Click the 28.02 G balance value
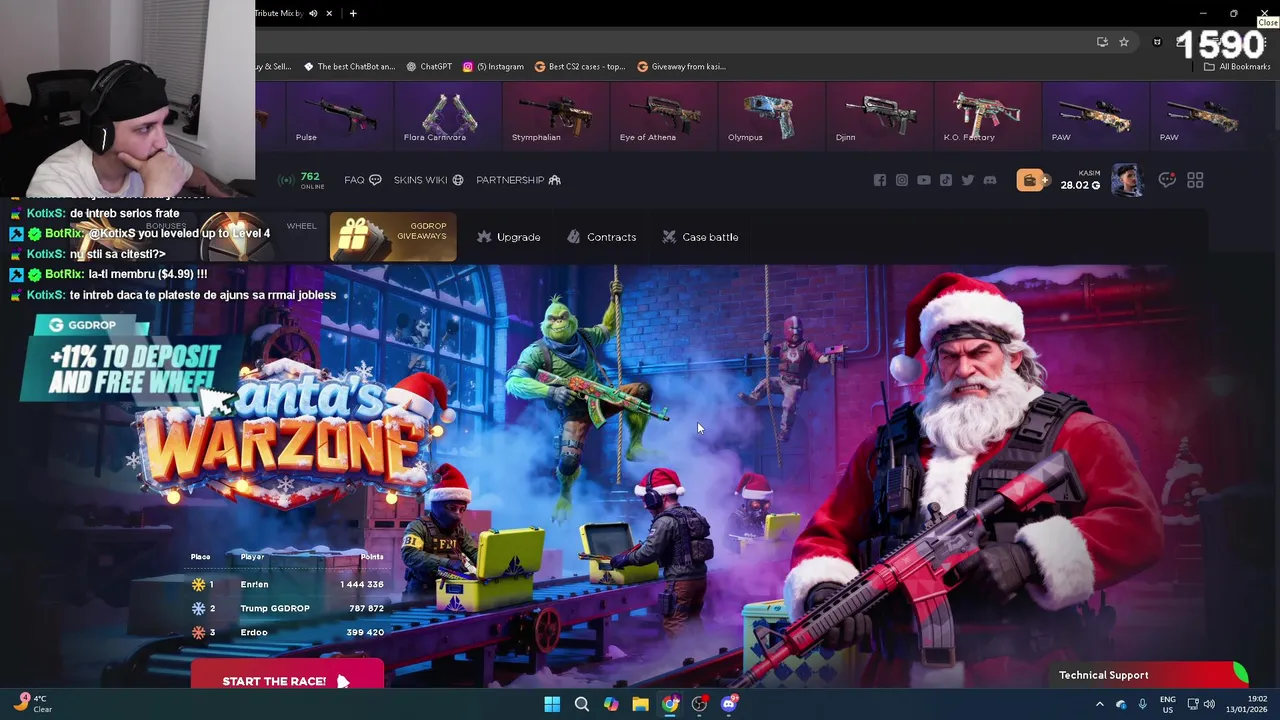The image size is (1280, 720). pyautogui.click(x=1080, y=185)
